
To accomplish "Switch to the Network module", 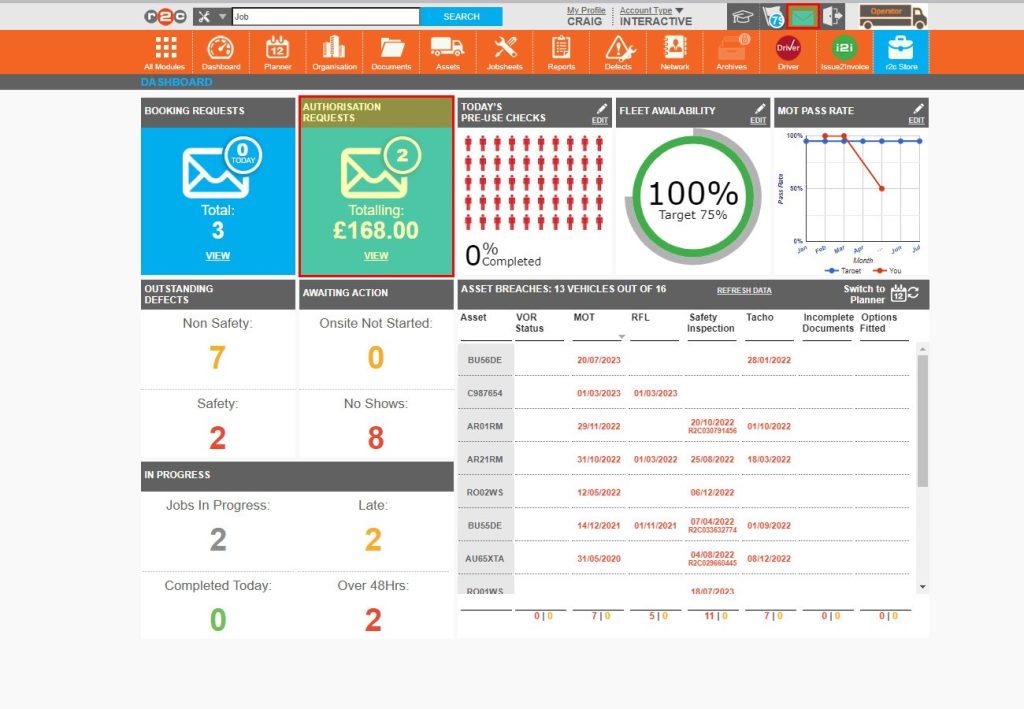I will click(x=674, y=48).
